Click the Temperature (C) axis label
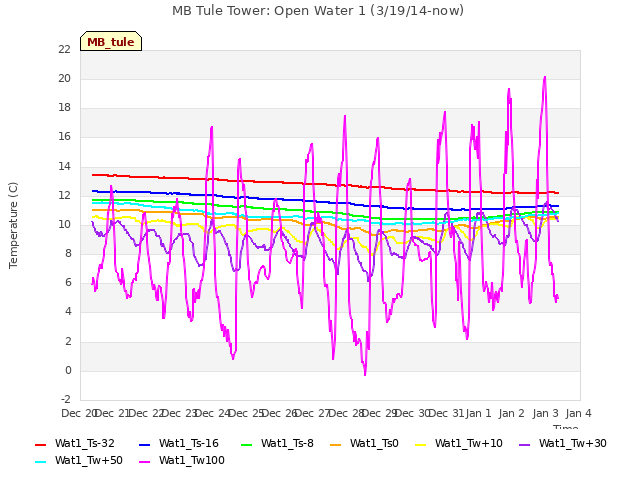The width and height of the screenshot is (640, 480). (13, 225)
